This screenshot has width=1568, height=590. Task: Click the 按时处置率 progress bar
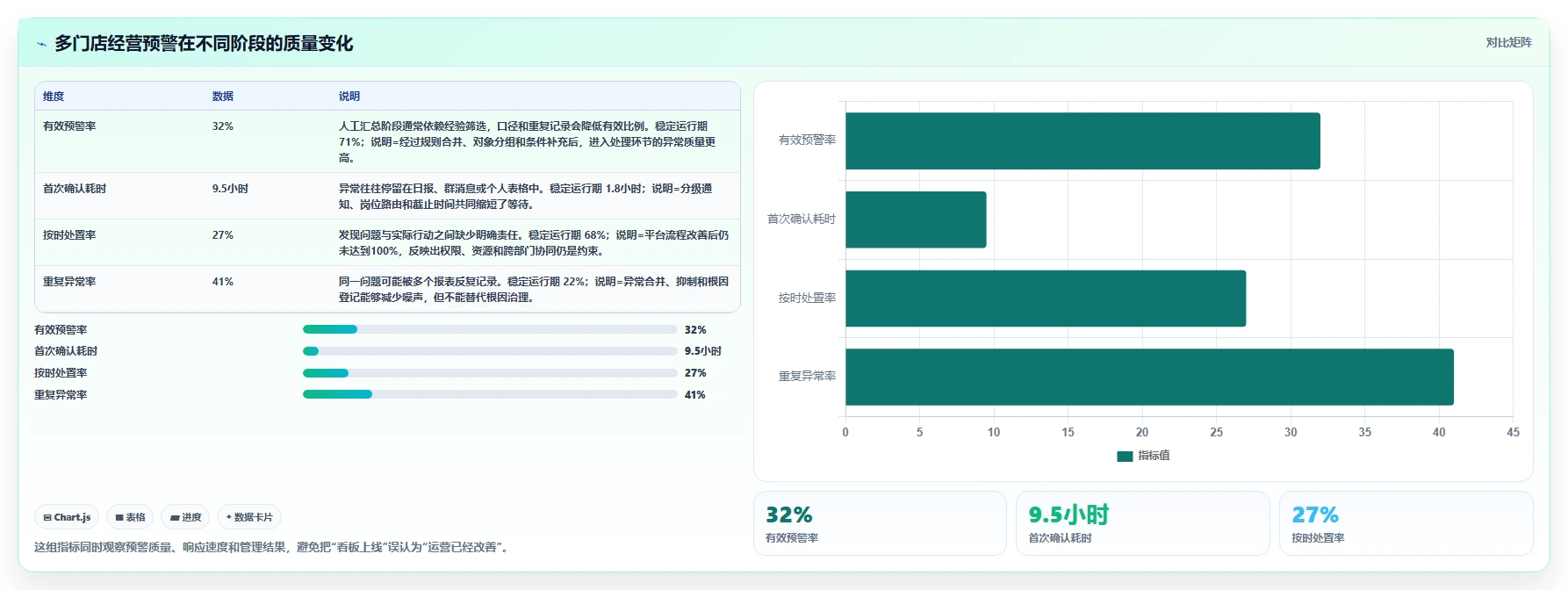tap(490, 373)
